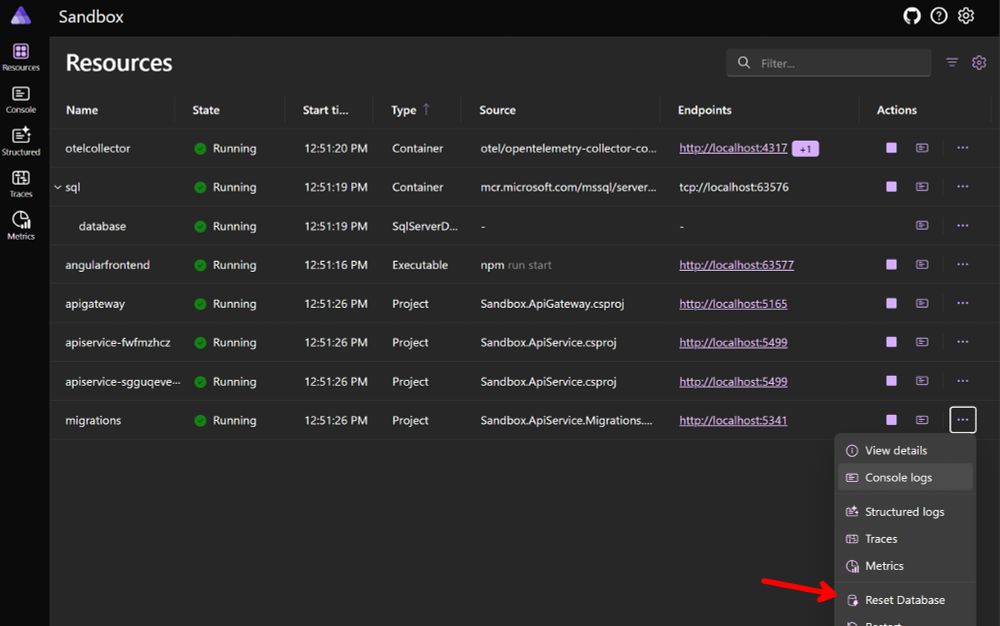The image size is (1000, 626).
Task: Sort by the State column header
Action: (x=206, y=110)
